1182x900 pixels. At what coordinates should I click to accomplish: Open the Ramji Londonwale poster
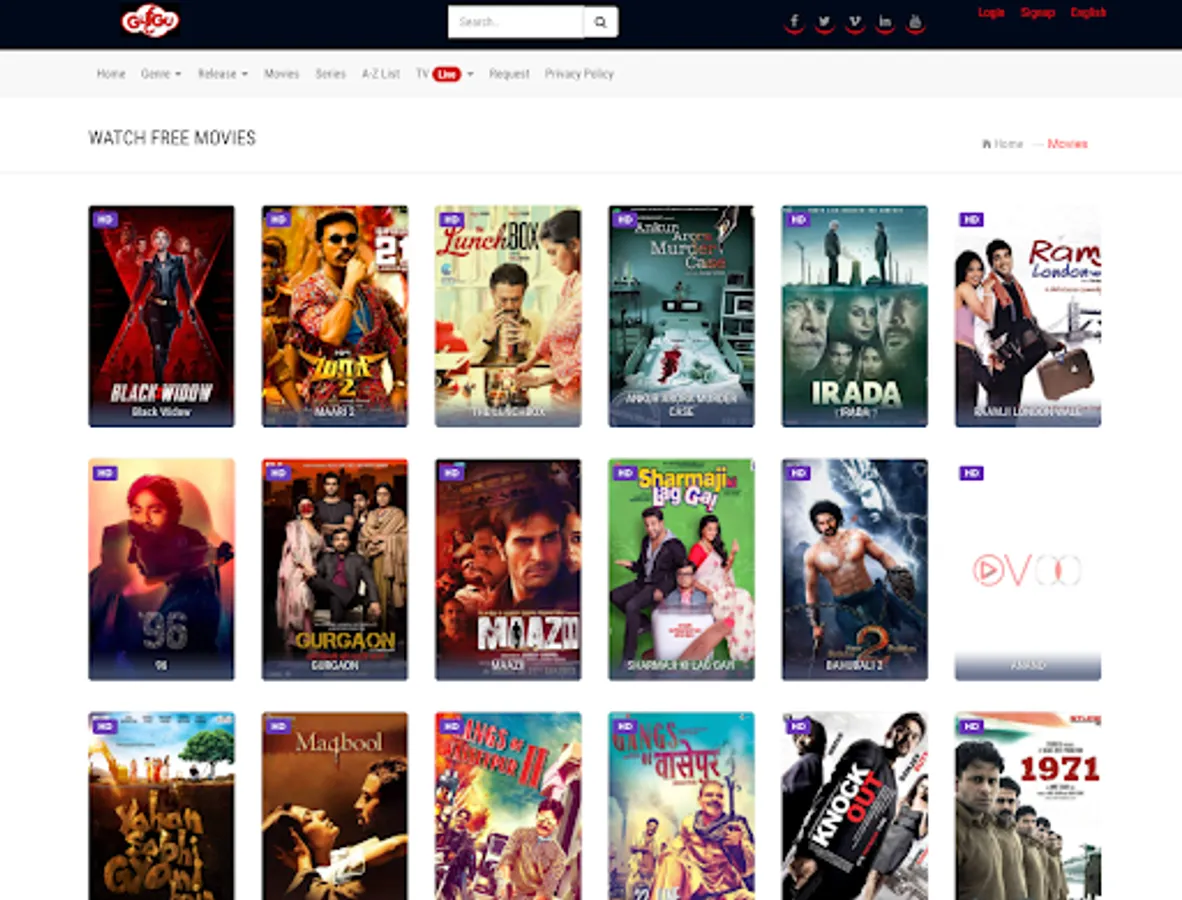(1028, 316)
